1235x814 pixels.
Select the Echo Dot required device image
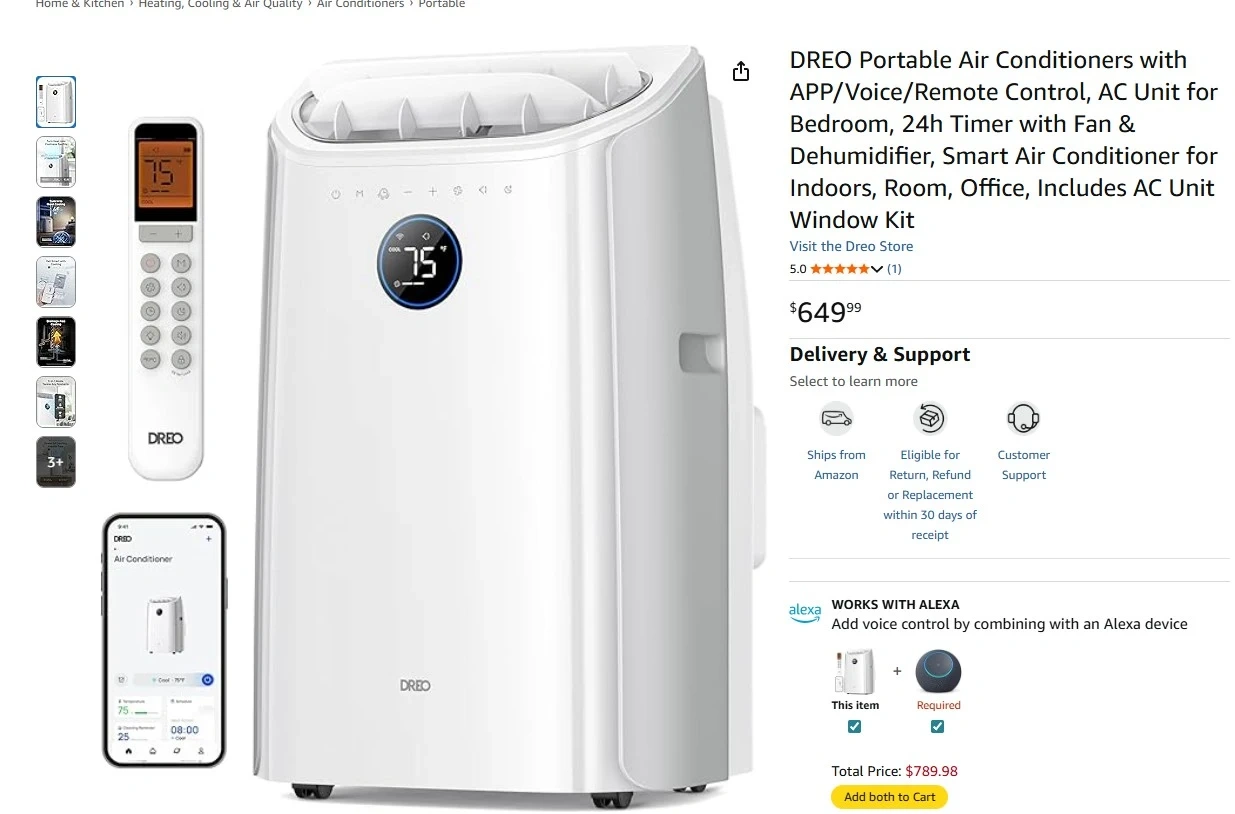[x=939, y=670]
